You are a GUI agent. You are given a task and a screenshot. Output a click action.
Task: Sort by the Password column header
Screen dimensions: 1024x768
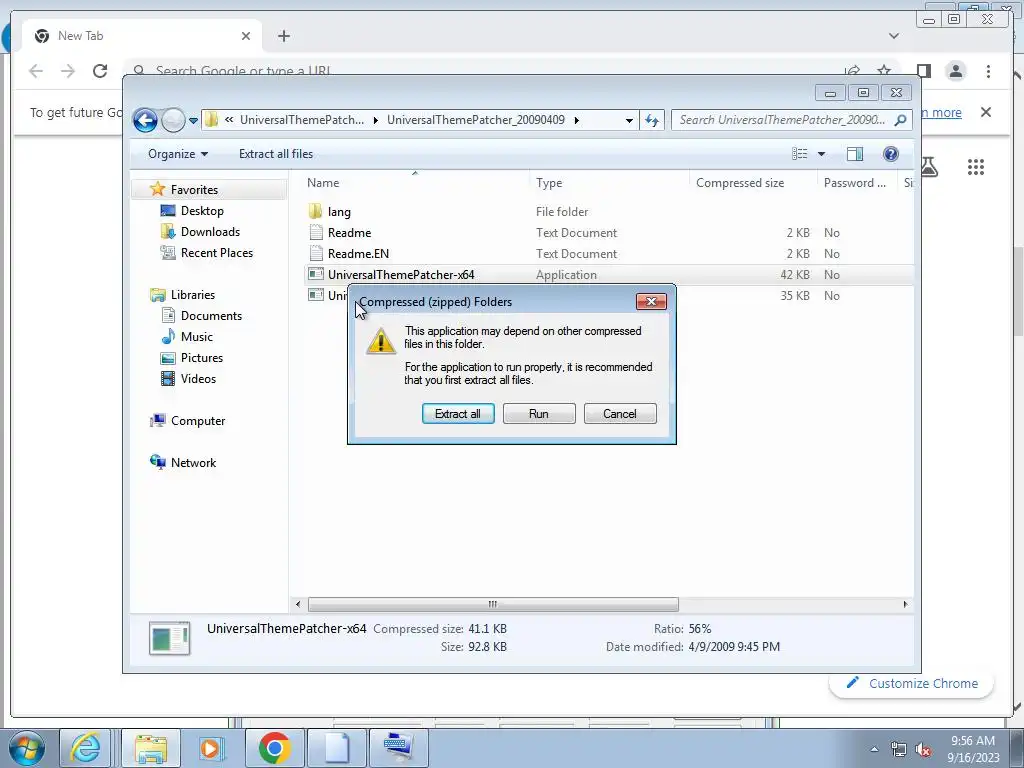tap(855, 183)
